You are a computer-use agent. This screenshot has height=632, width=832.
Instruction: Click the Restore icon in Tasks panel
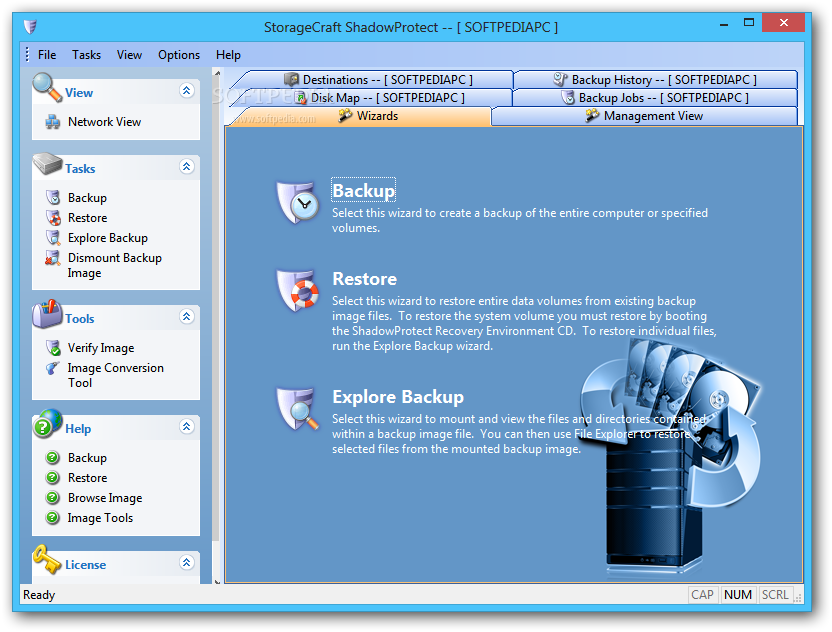click(x=53, y=218)
